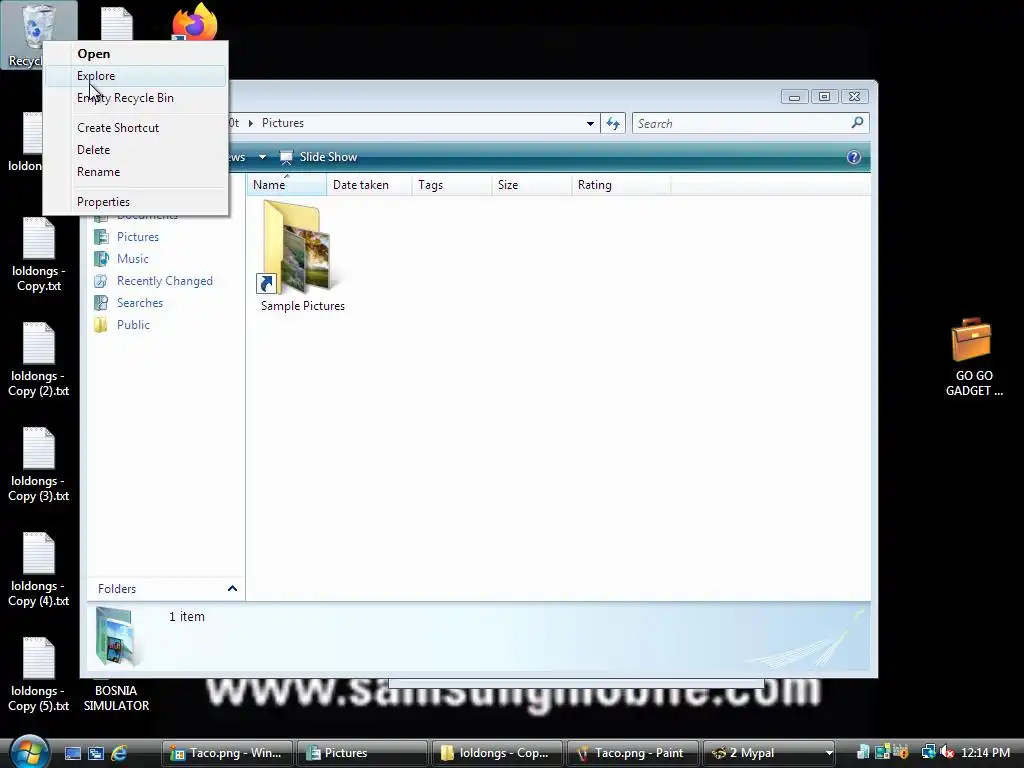Select the Firefox desktop icon
Screen dimensions: 1024x768
point(195,21)
